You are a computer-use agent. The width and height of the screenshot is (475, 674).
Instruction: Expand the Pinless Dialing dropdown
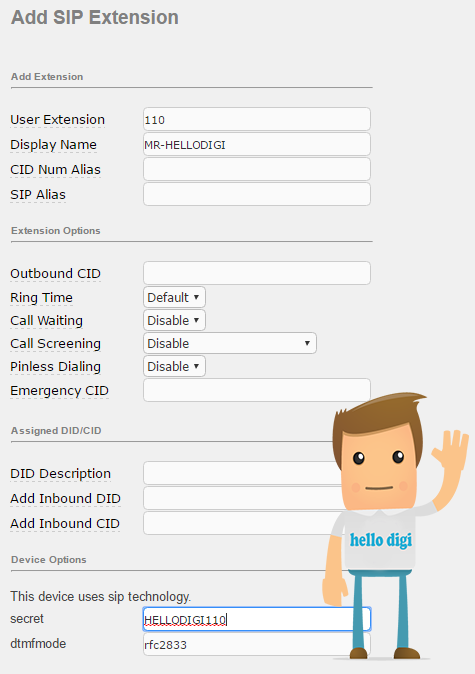click(174, 366)
